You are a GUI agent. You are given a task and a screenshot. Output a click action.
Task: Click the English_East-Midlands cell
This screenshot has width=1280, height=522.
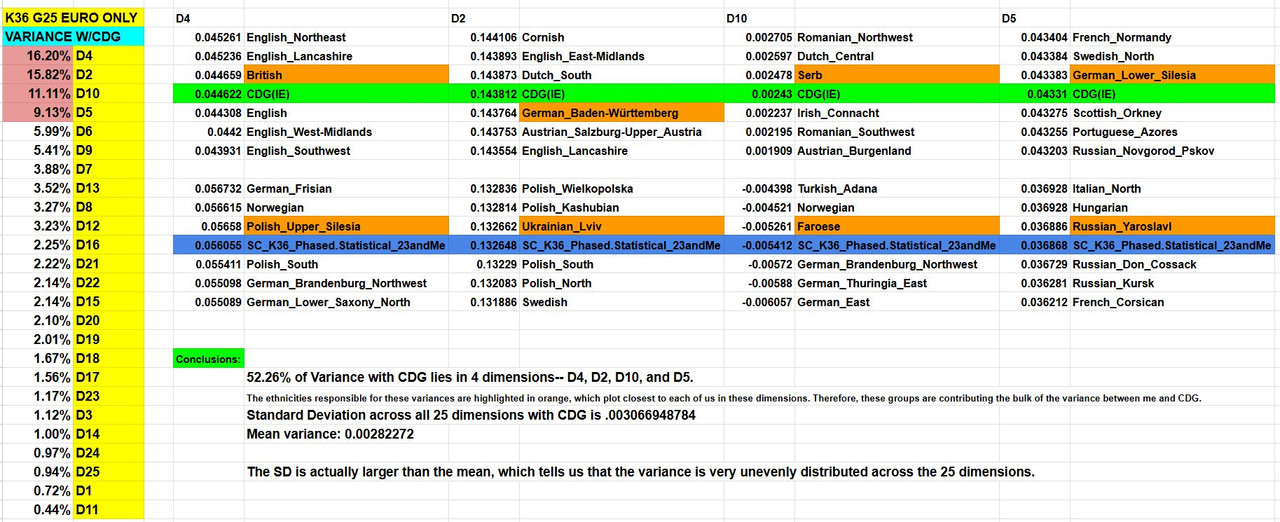[x=622, y=56]
